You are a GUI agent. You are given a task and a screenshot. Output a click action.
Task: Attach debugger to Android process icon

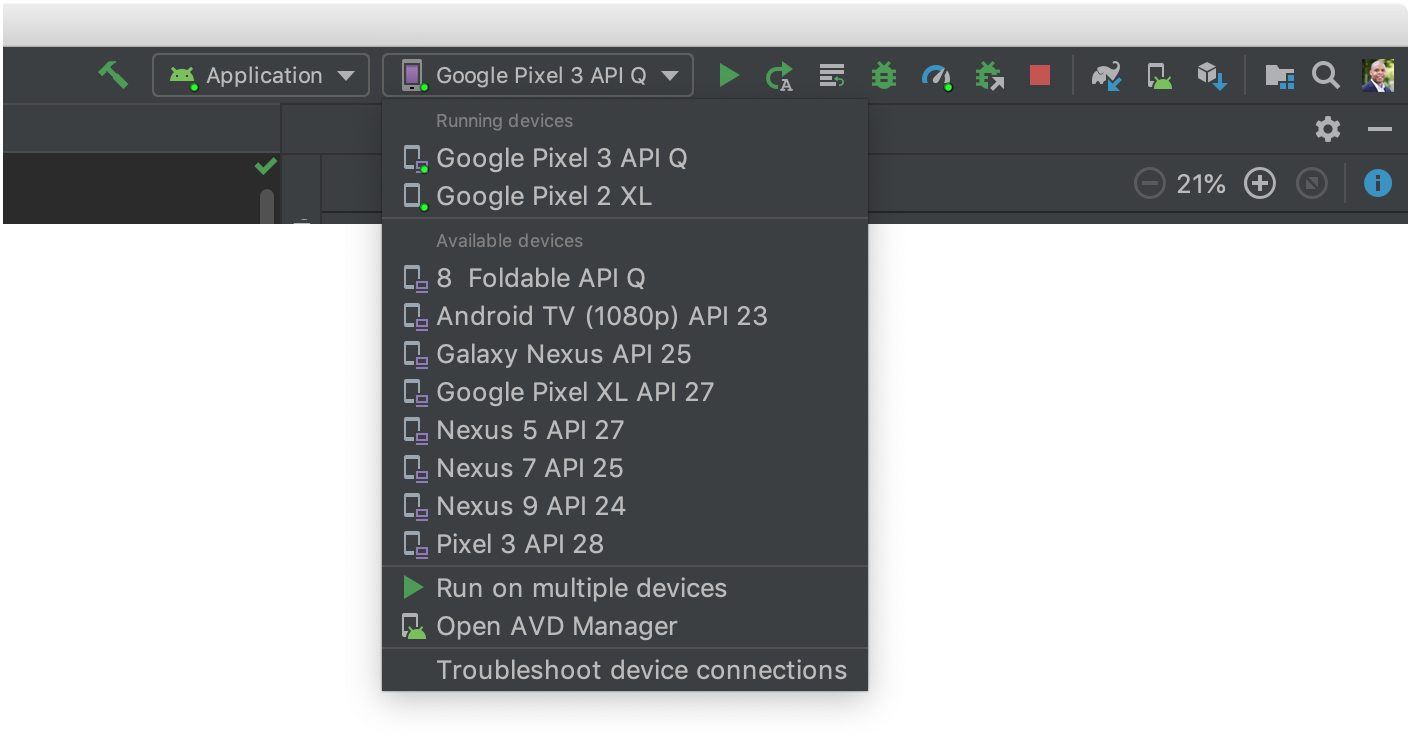990,76
